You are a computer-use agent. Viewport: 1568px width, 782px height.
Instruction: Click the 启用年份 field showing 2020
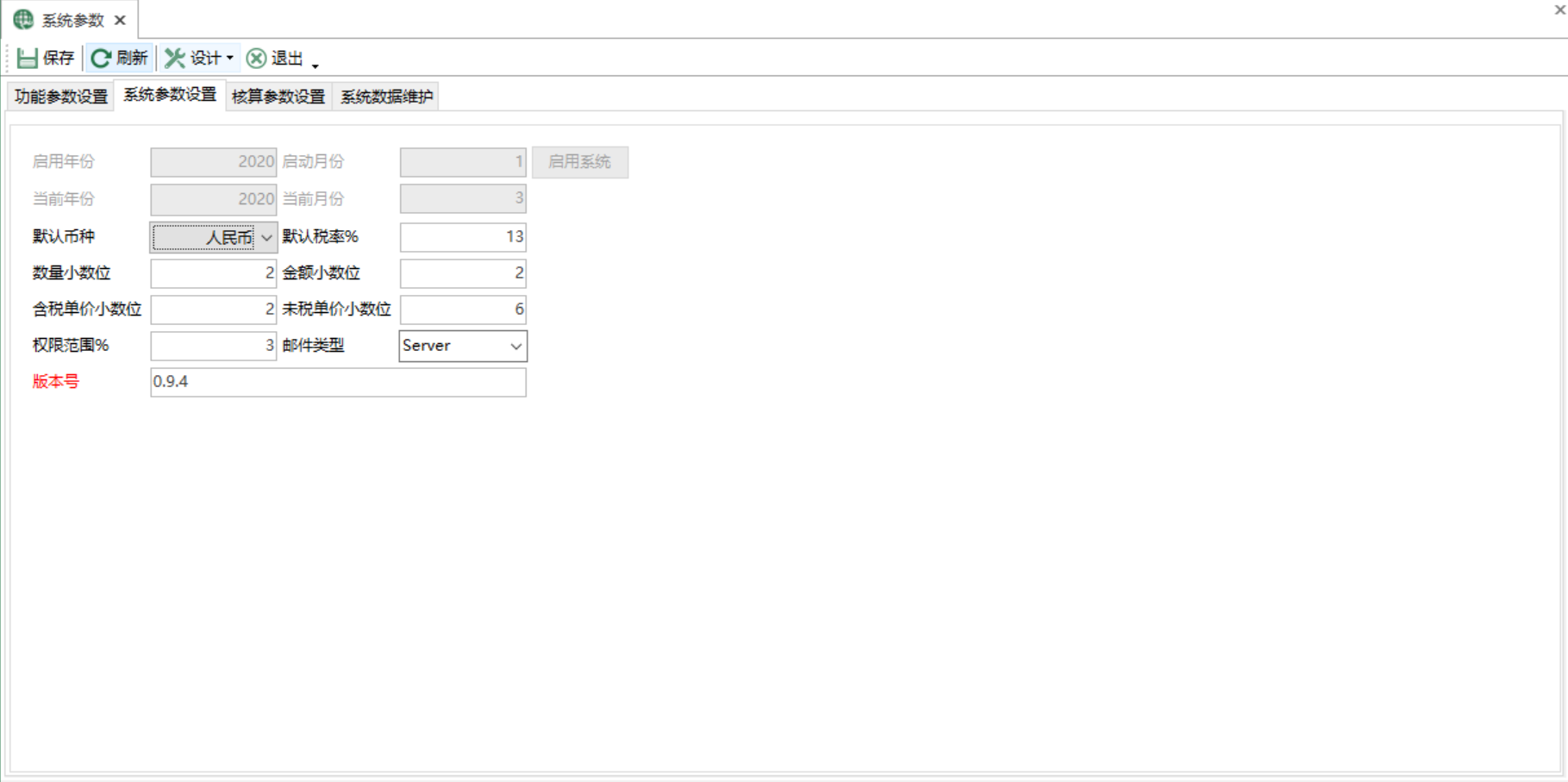point(213,162)
